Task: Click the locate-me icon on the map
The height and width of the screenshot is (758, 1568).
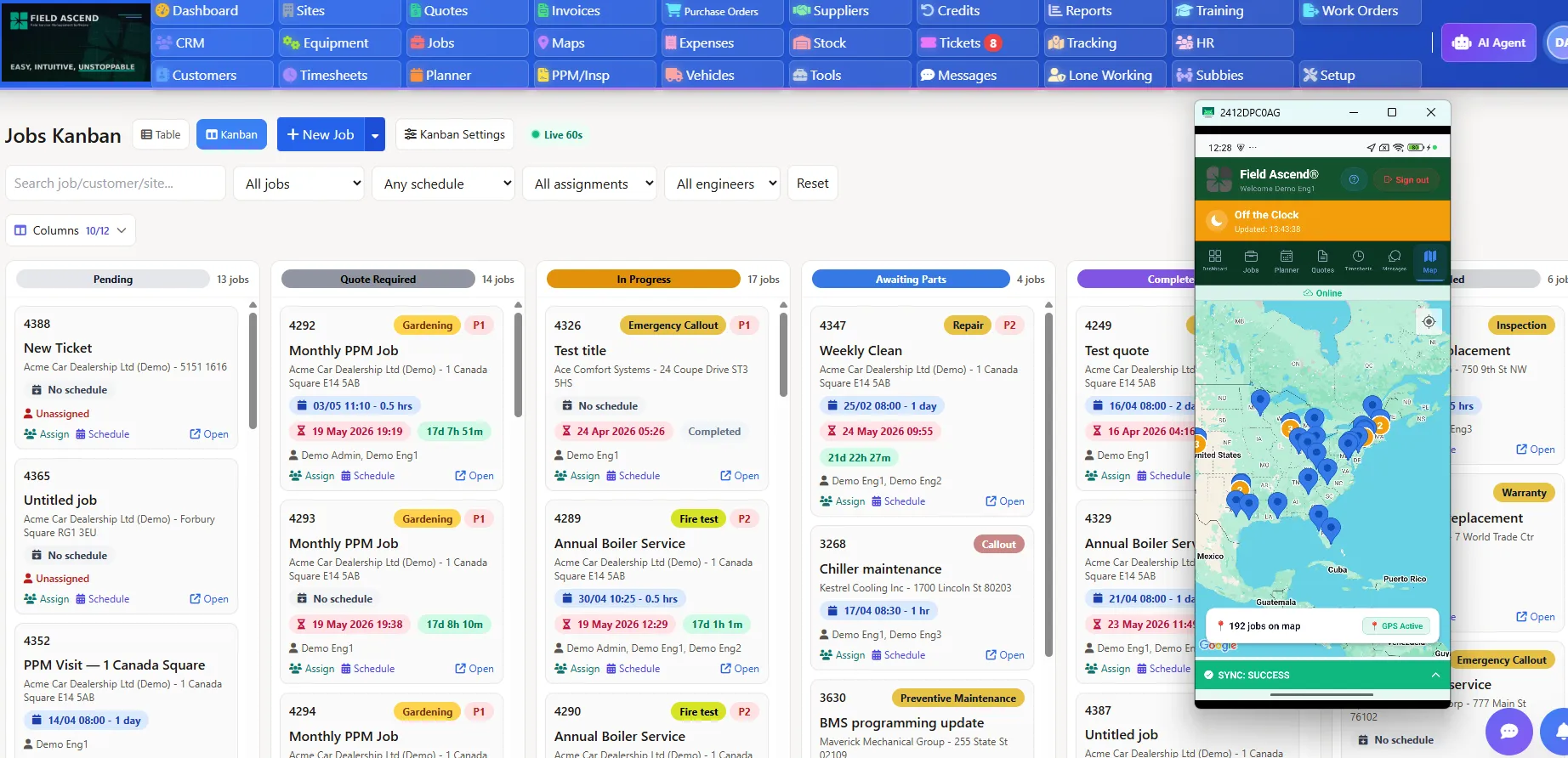Action: [1429, 321]
